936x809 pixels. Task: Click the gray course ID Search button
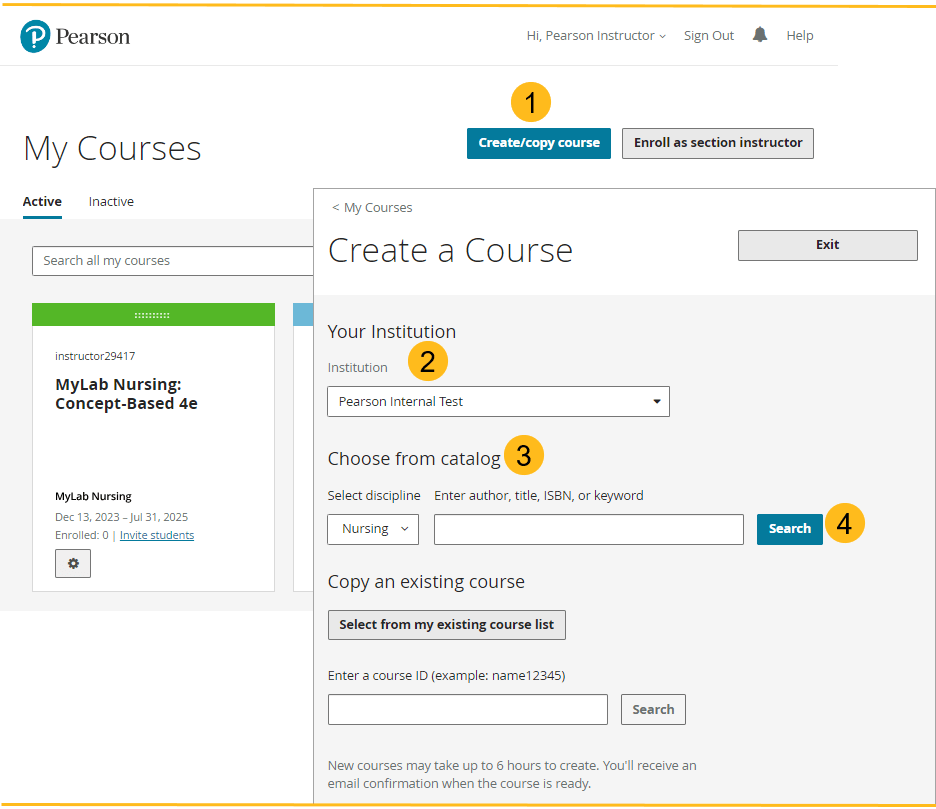click(x=653, y=709)
